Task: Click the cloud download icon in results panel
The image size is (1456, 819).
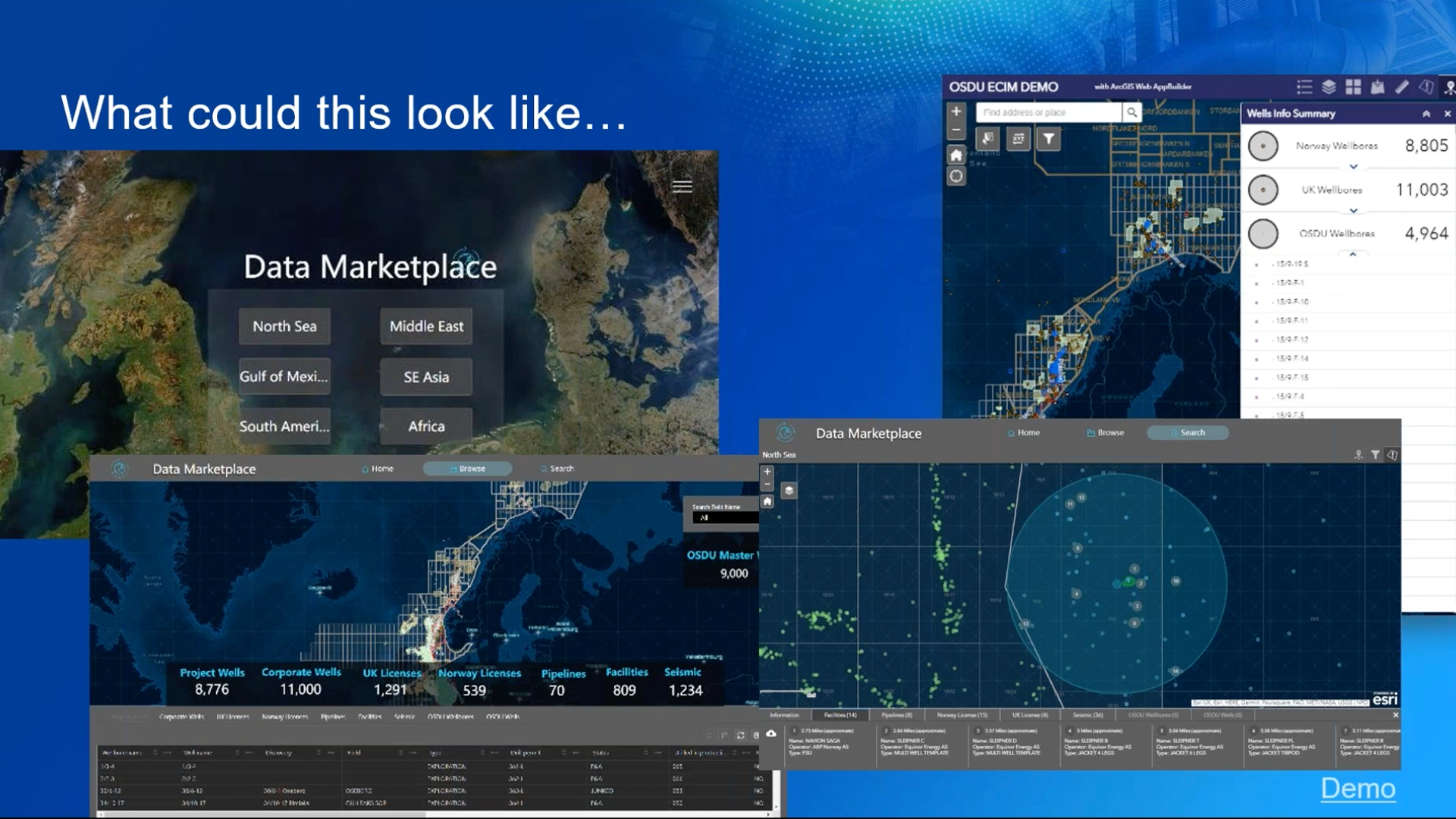Action: (771, 733)
